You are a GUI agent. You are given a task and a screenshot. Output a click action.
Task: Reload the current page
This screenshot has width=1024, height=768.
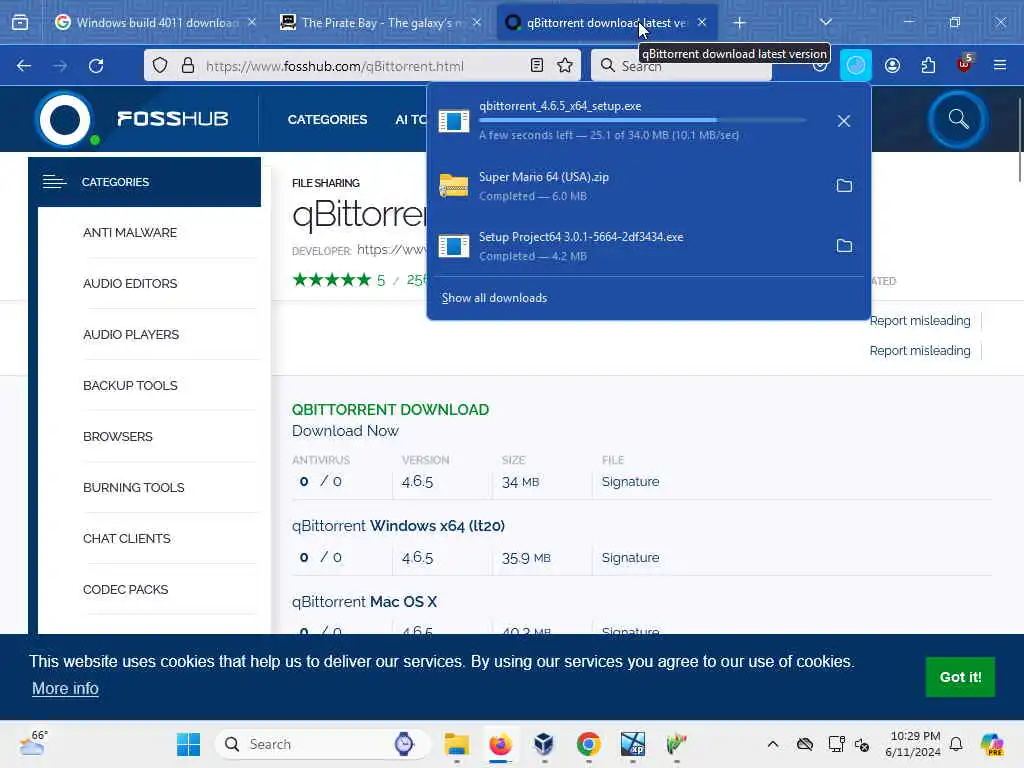coord(96,66)
